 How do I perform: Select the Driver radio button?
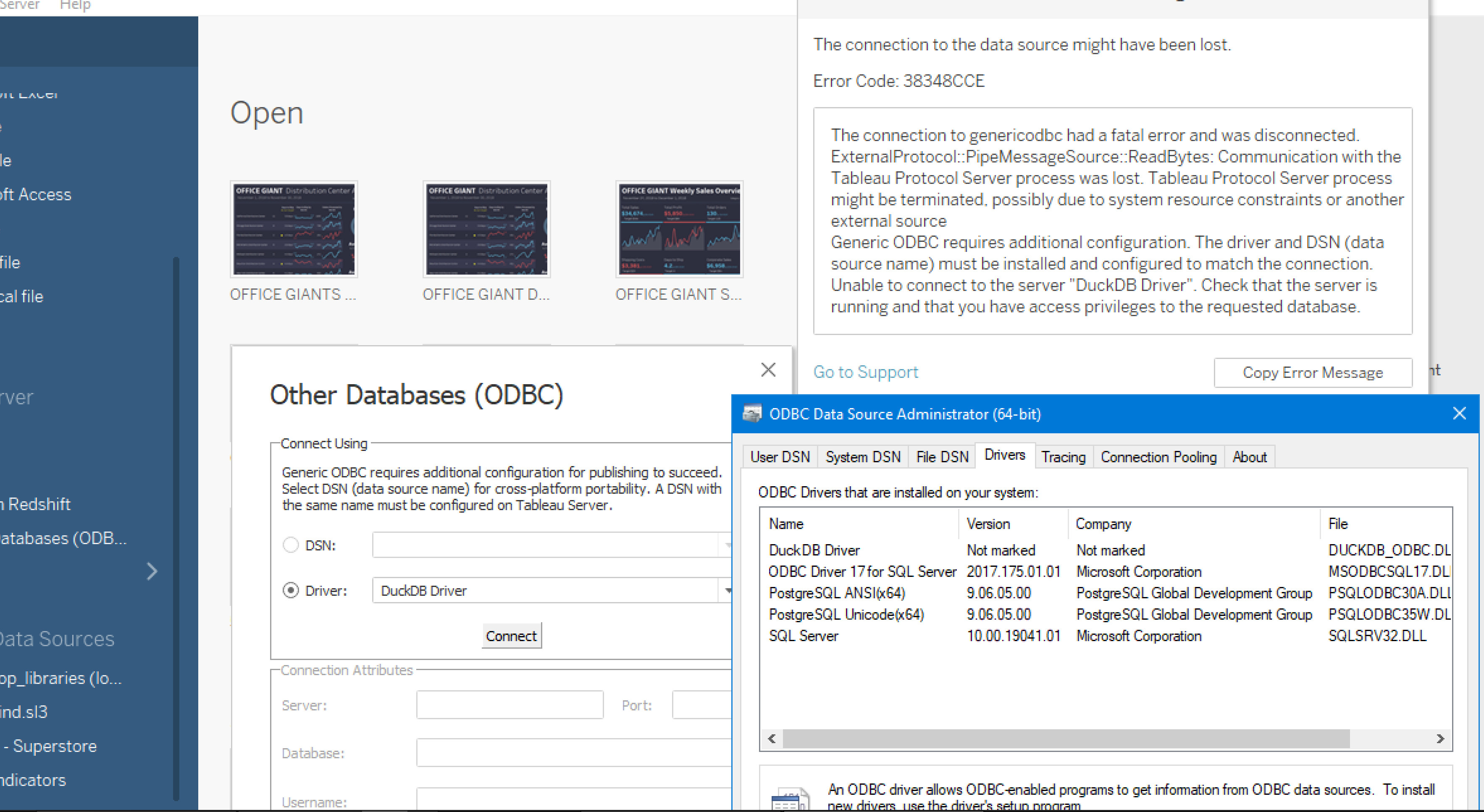291,590
